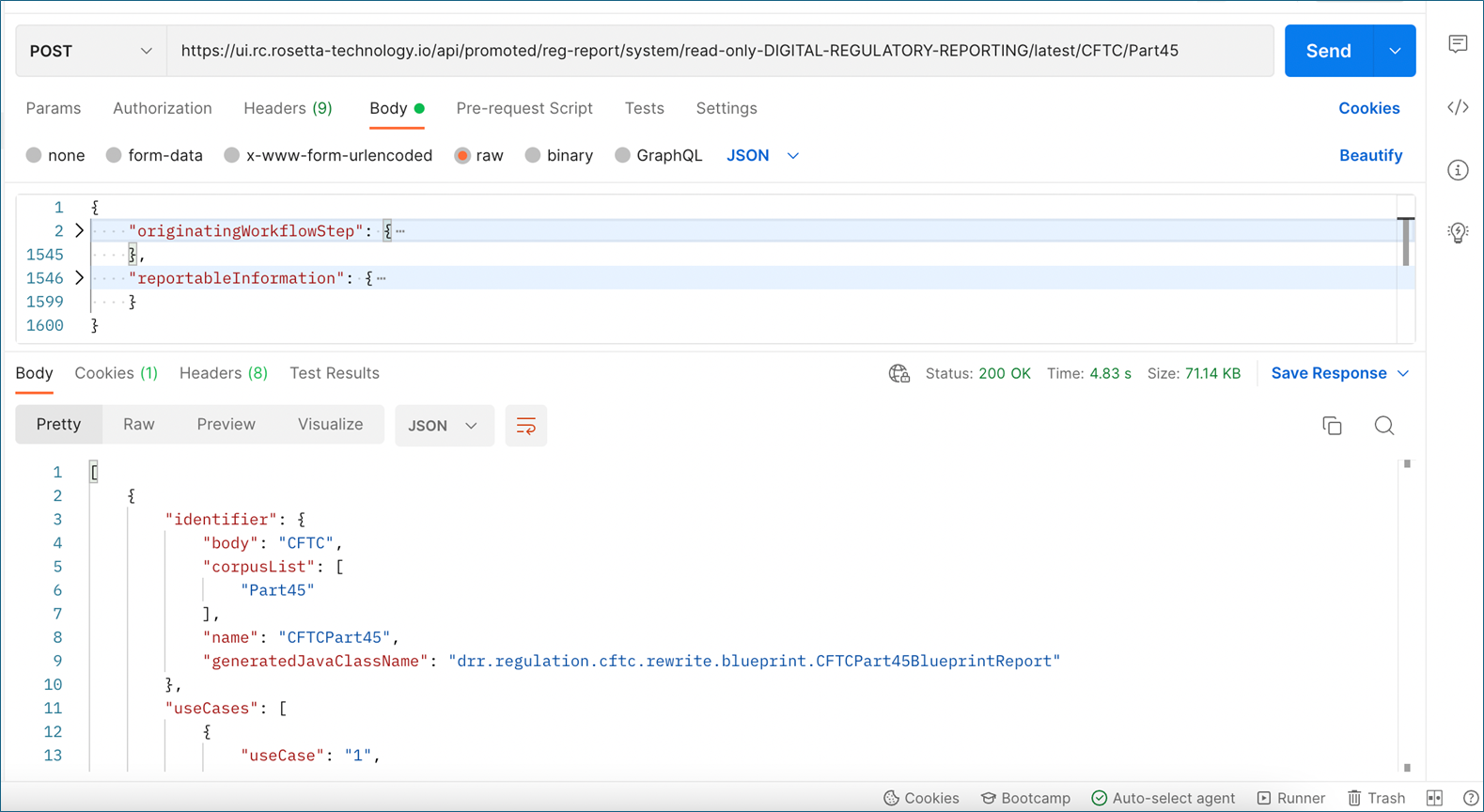Switch to the request Headers (9) tab
1484x812 pixels.
coord(288,108)
